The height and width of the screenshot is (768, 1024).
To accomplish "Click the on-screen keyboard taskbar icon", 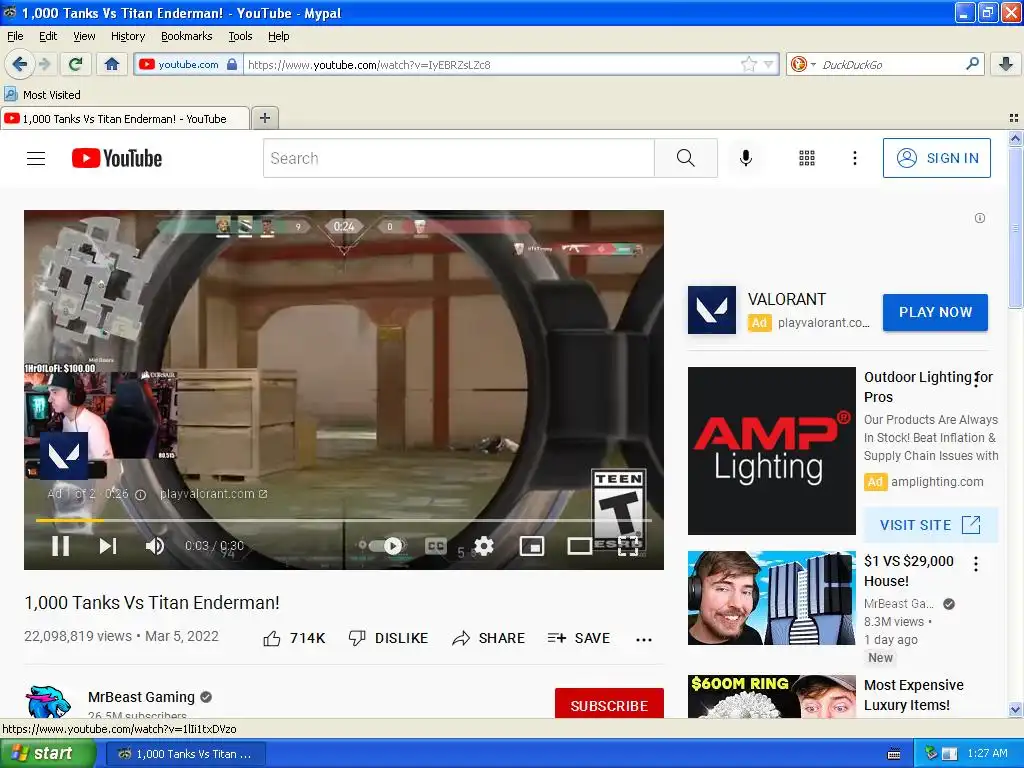I will point(894,754).
